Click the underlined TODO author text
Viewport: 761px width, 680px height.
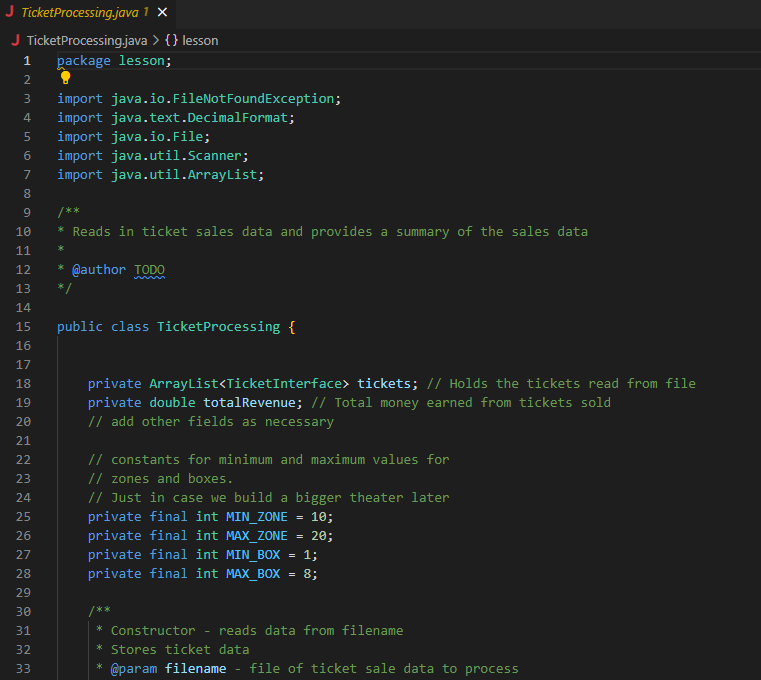pos(149,270)
